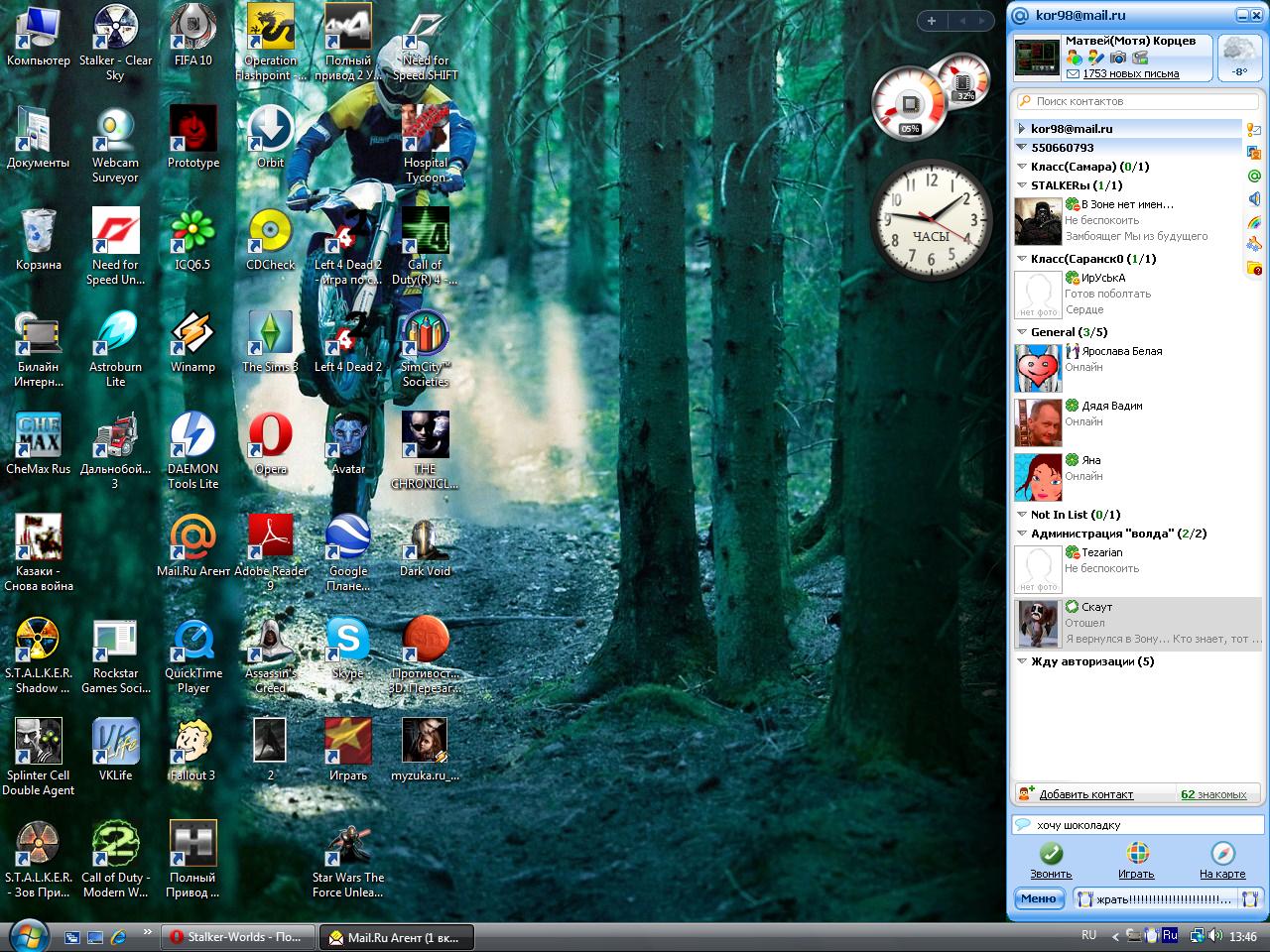The height and width of the screenshot is (952, 1270).
Task: Collapse the Класс(Самара) group
Action: pyautogui.click(x=1022, y=167)
